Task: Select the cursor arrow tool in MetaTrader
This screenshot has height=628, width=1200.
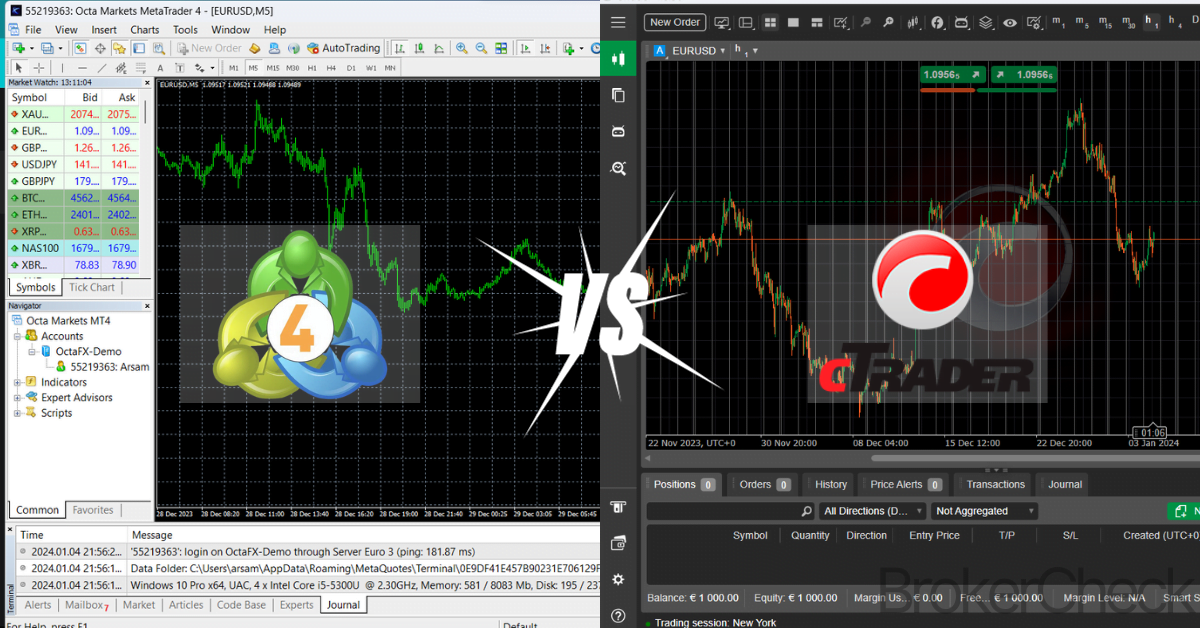Action: coord(19,68)
